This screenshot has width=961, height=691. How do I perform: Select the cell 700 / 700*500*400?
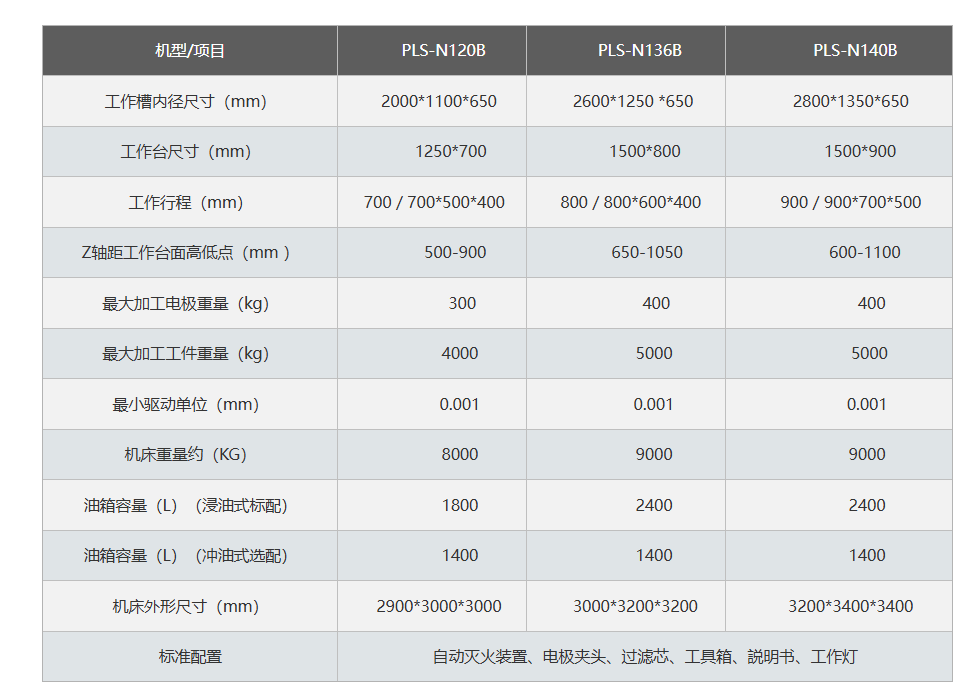[x=434, y=202]
